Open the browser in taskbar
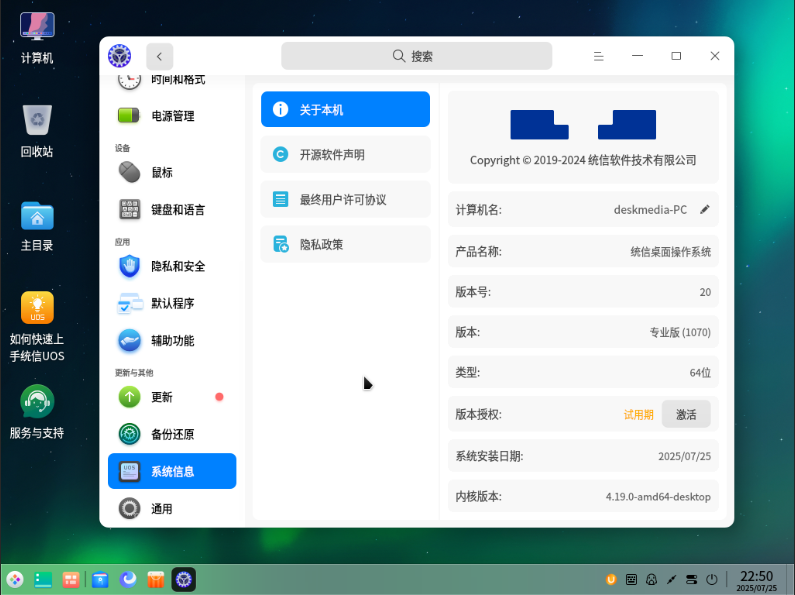 (x=128, y=579)
